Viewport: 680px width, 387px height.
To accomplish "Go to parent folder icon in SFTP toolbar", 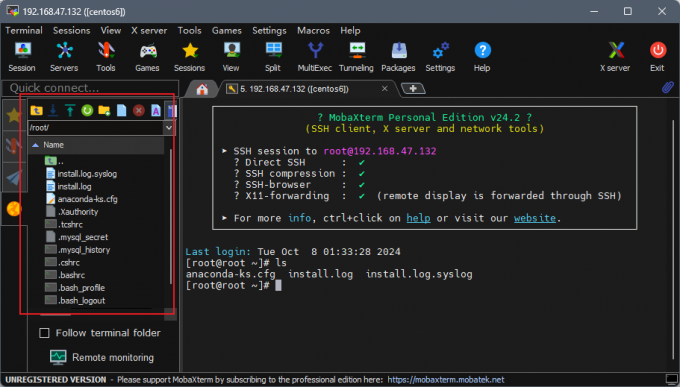I will [36, 111].
